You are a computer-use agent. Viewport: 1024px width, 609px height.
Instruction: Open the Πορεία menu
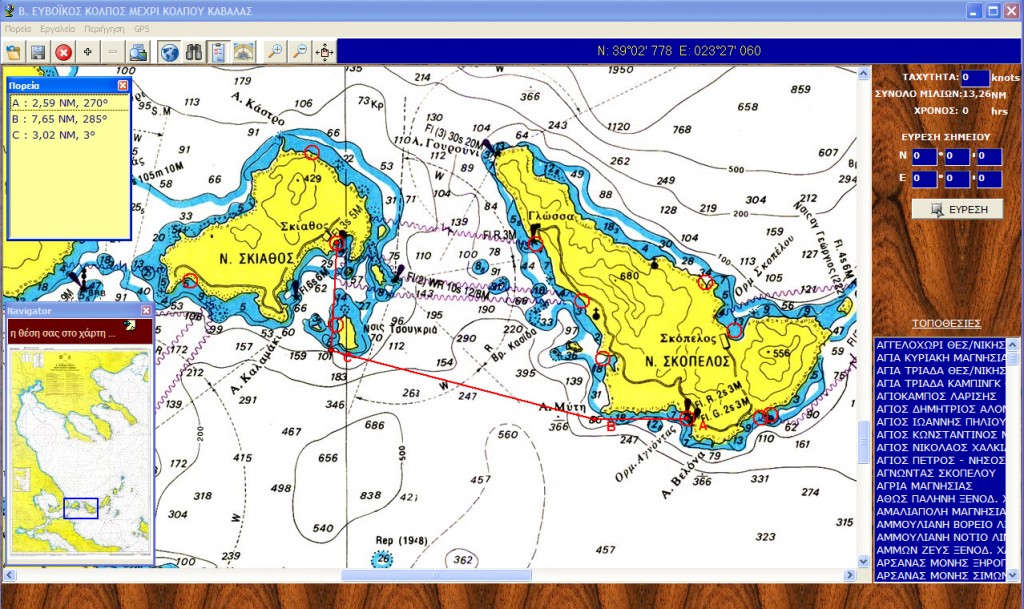pos(18,29)
